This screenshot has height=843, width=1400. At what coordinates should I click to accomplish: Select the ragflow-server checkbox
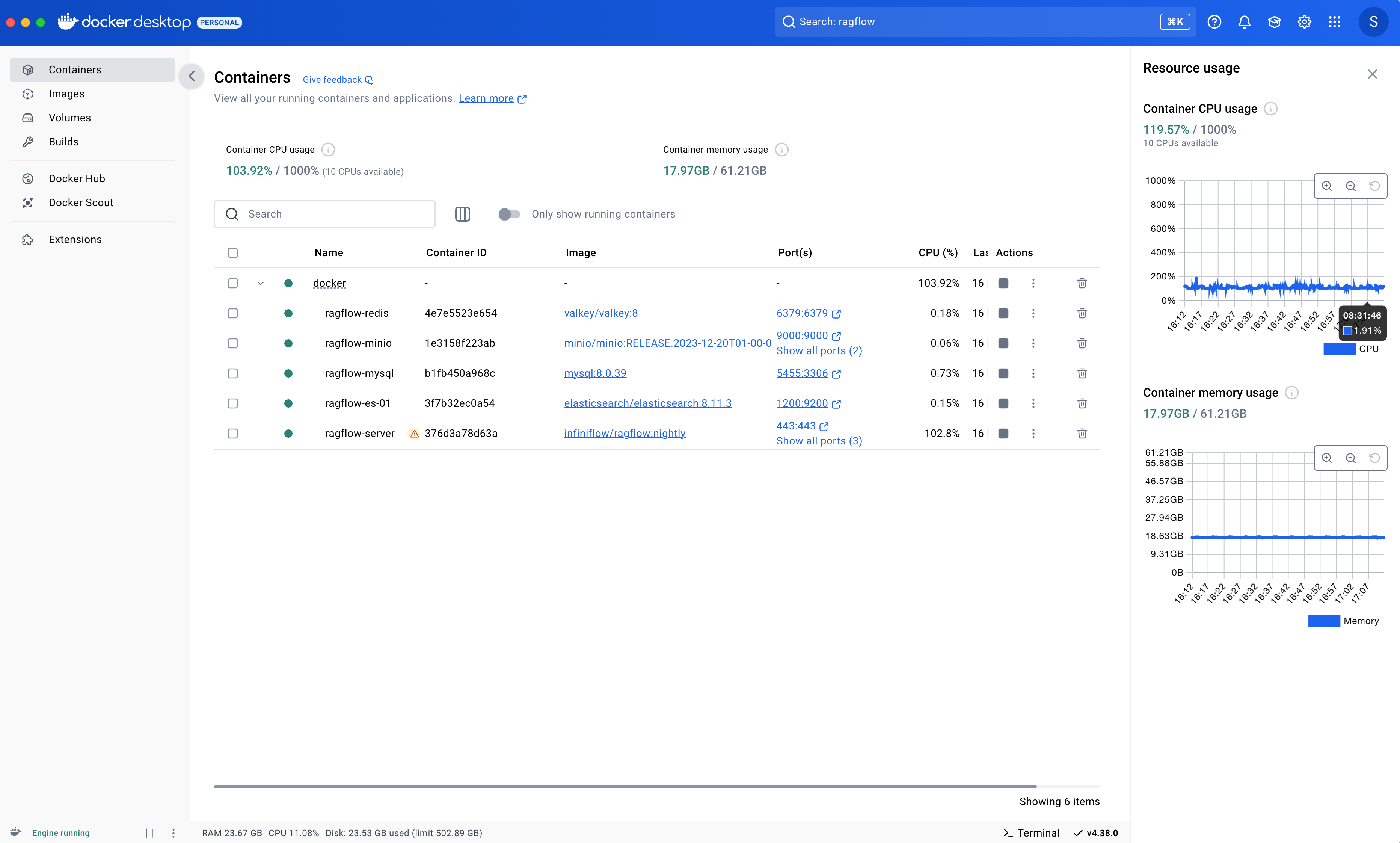[233, 434]
